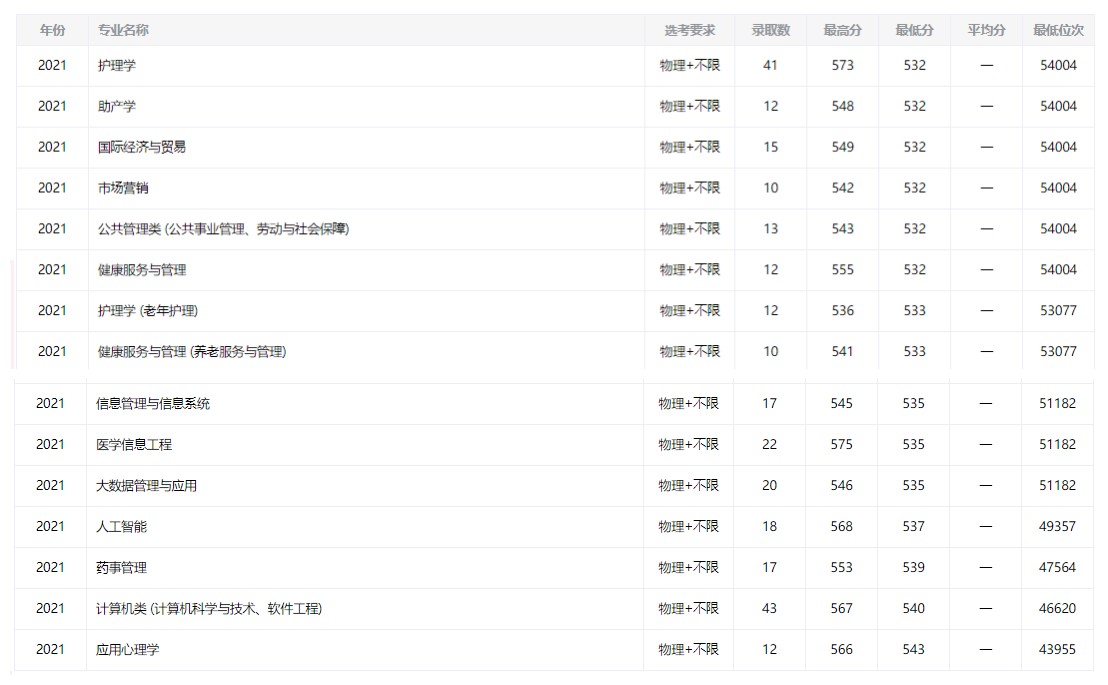Select the 医学信息工程 major name
Screen dimensions: 1108x685
tap(134, 444)
